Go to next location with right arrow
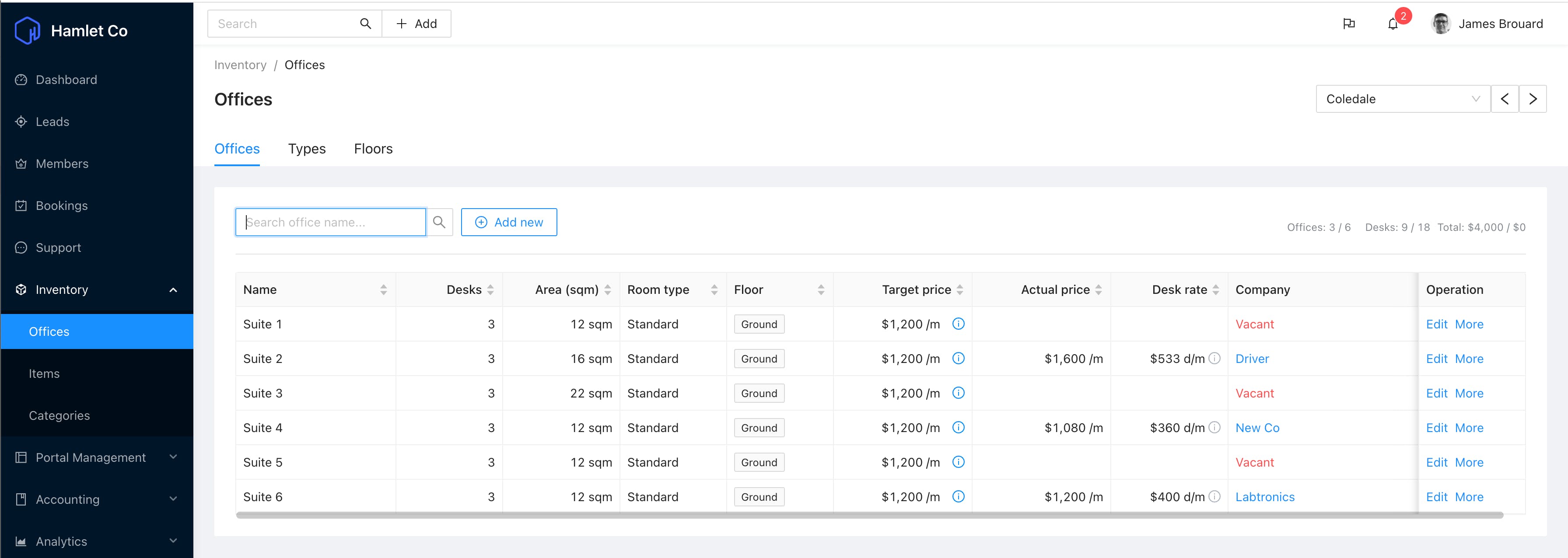Screen dimensions: 1568x558 click(1533, 99)
